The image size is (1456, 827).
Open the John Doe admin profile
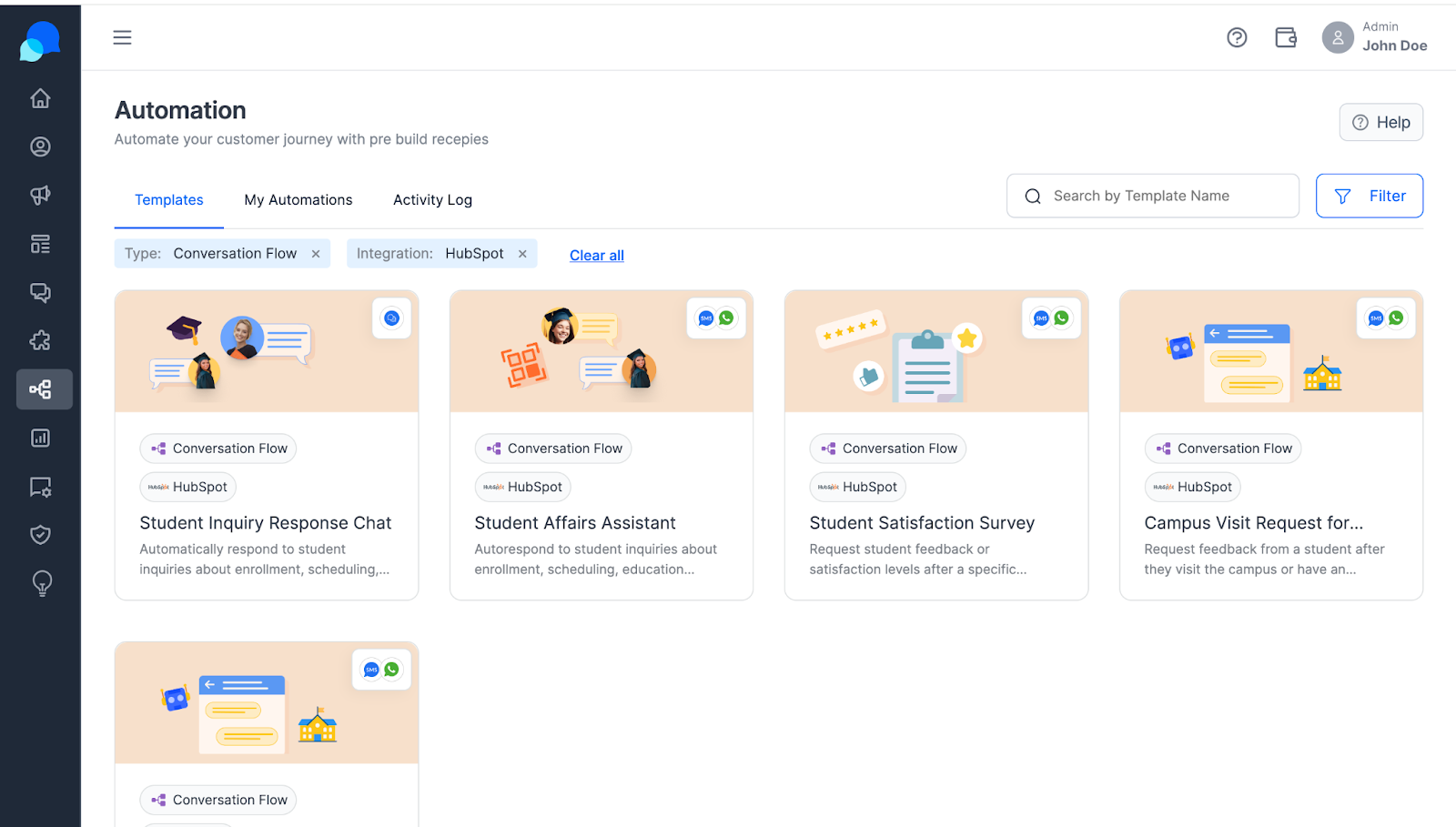(1375, 37)
